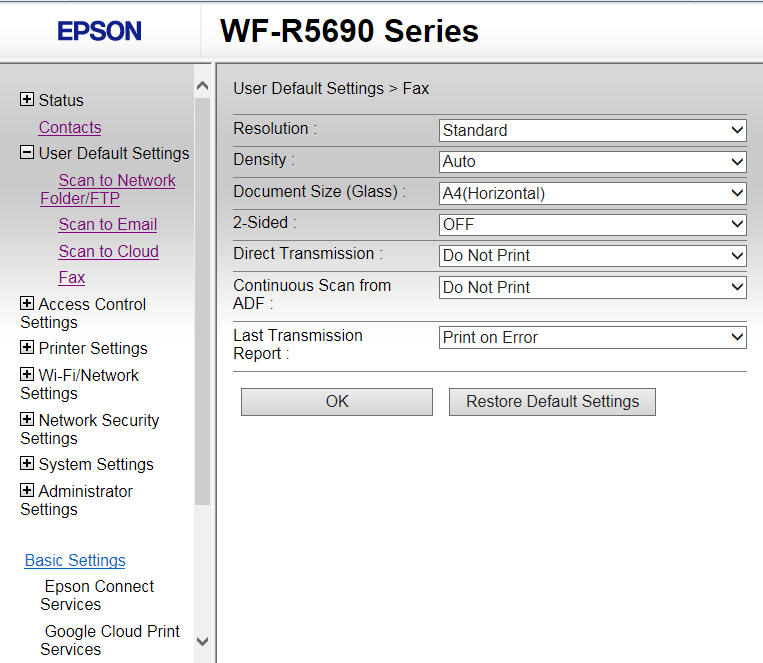Viewport: 763px width, 663px height.
Task: Click WF-R5690 Series title
Action: click(349, 31)
